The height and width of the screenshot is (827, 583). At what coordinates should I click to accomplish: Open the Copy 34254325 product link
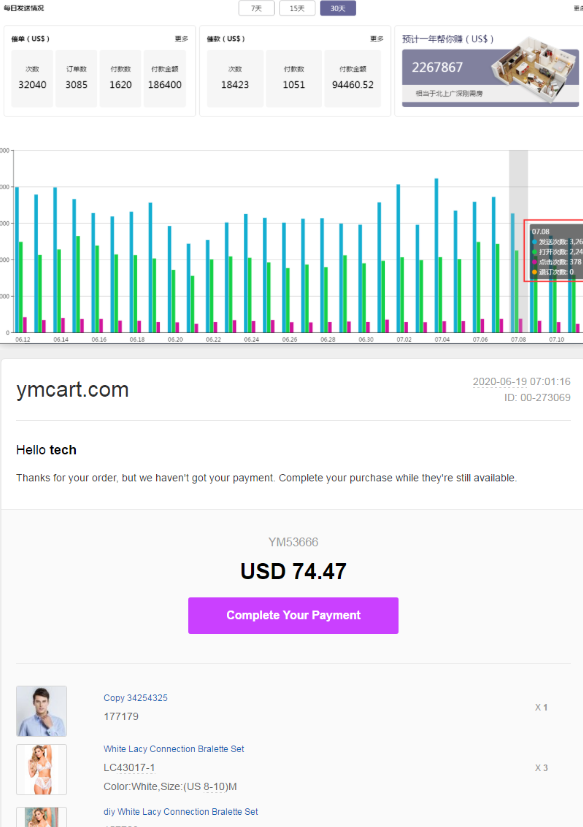[136, 698]
